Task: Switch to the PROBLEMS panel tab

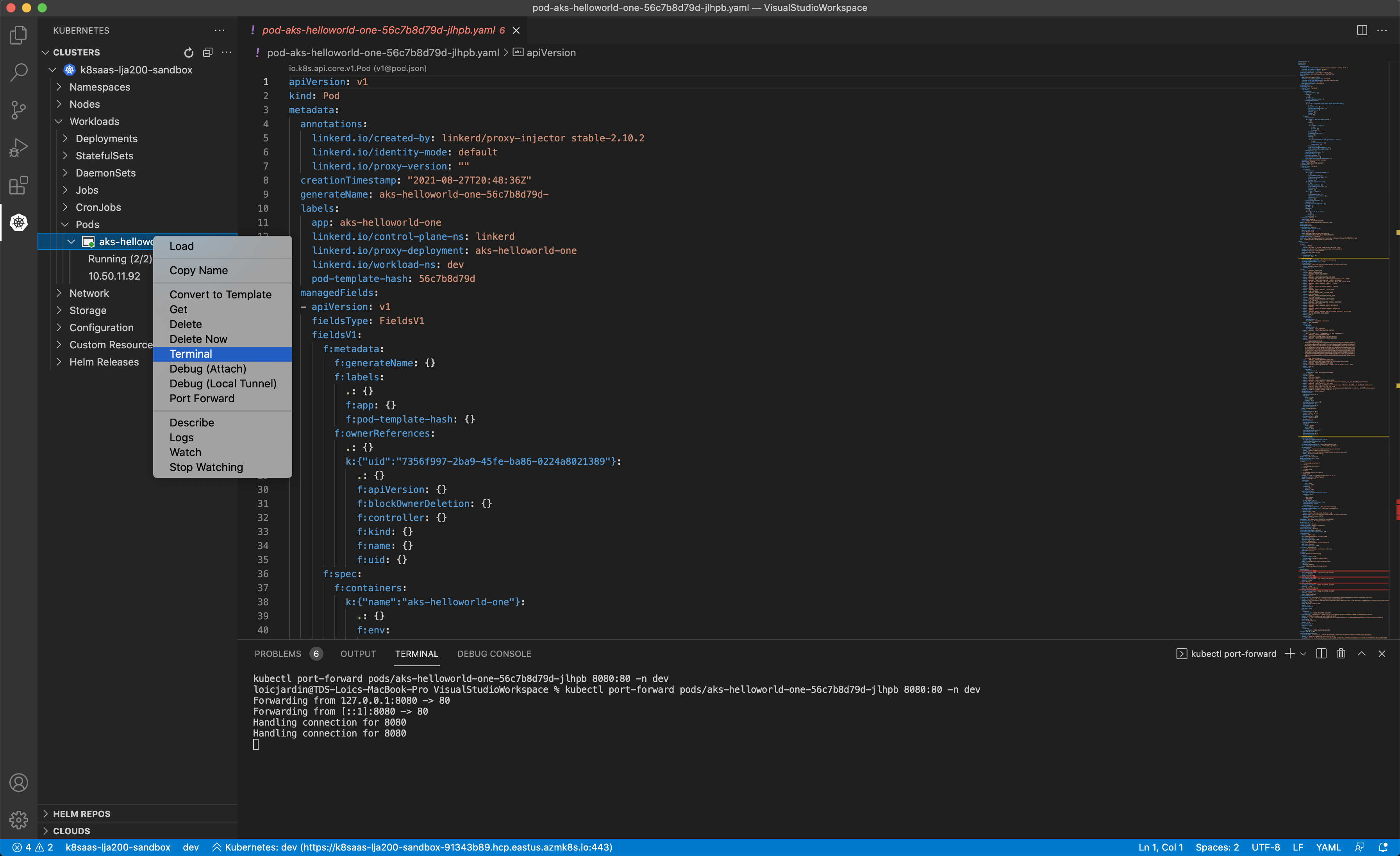Action: tap(288, 654)
